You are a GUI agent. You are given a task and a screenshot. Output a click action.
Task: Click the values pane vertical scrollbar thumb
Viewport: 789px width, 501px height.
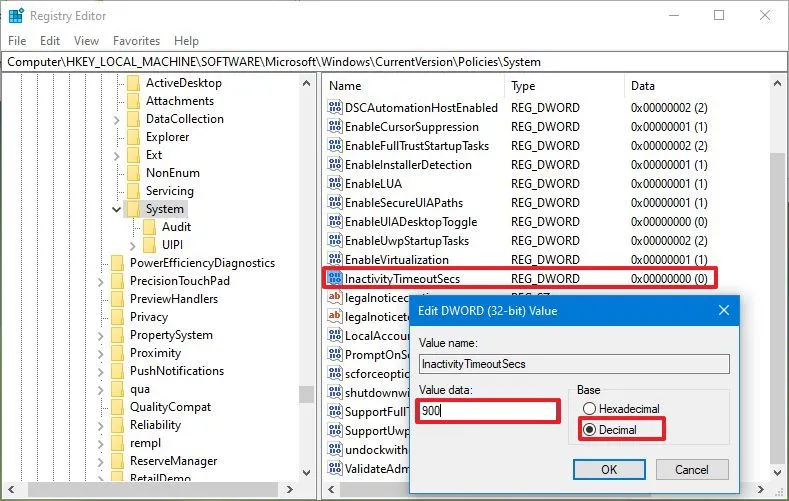(x=777, y=308)
